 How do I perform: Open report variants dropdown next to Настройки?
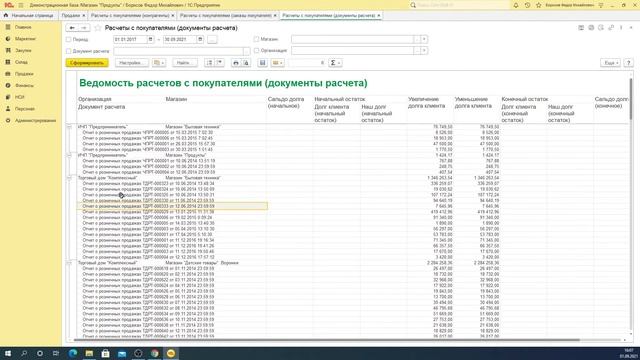tap(159, 63)
